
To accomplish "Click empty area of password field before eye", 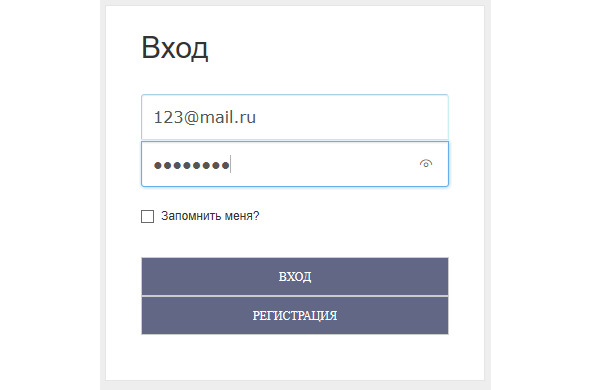I will (324, 164).
